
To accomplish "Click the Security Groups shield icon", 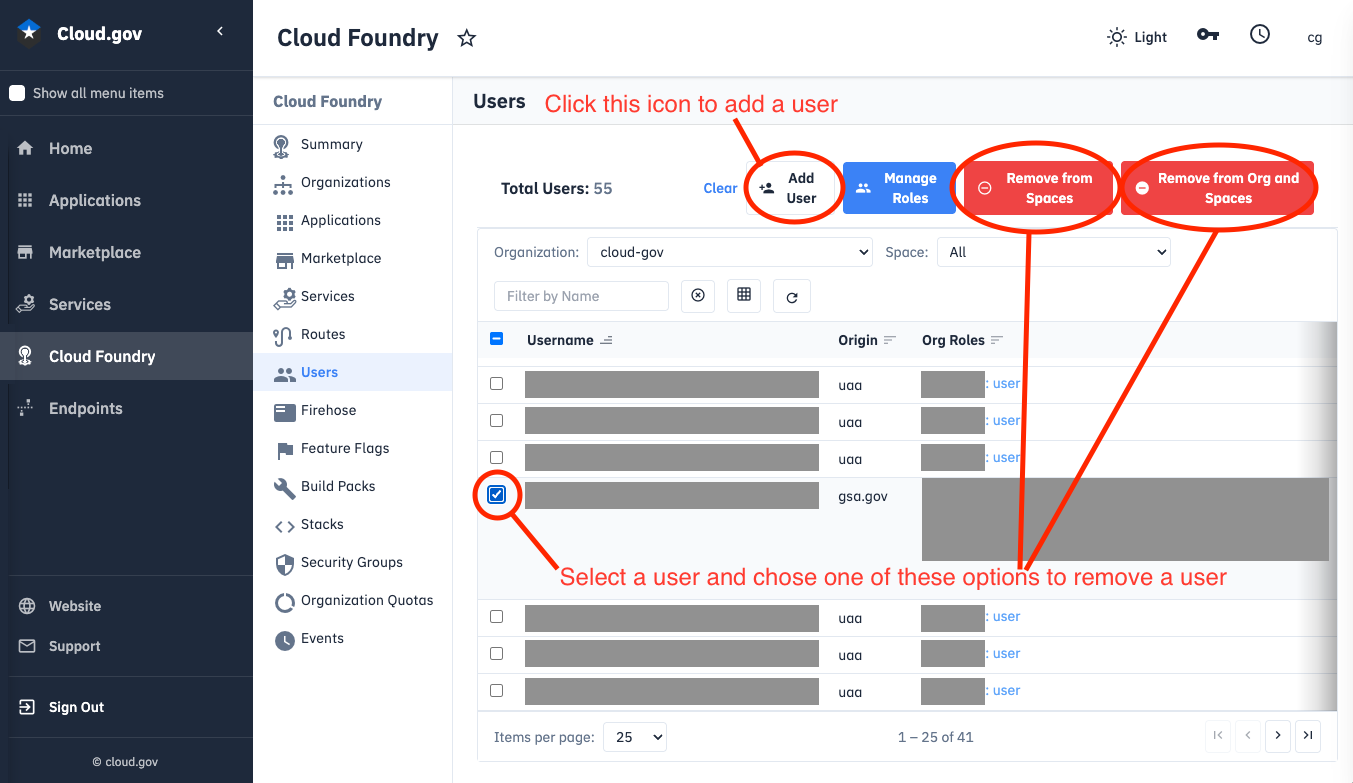I will (284, 563).
